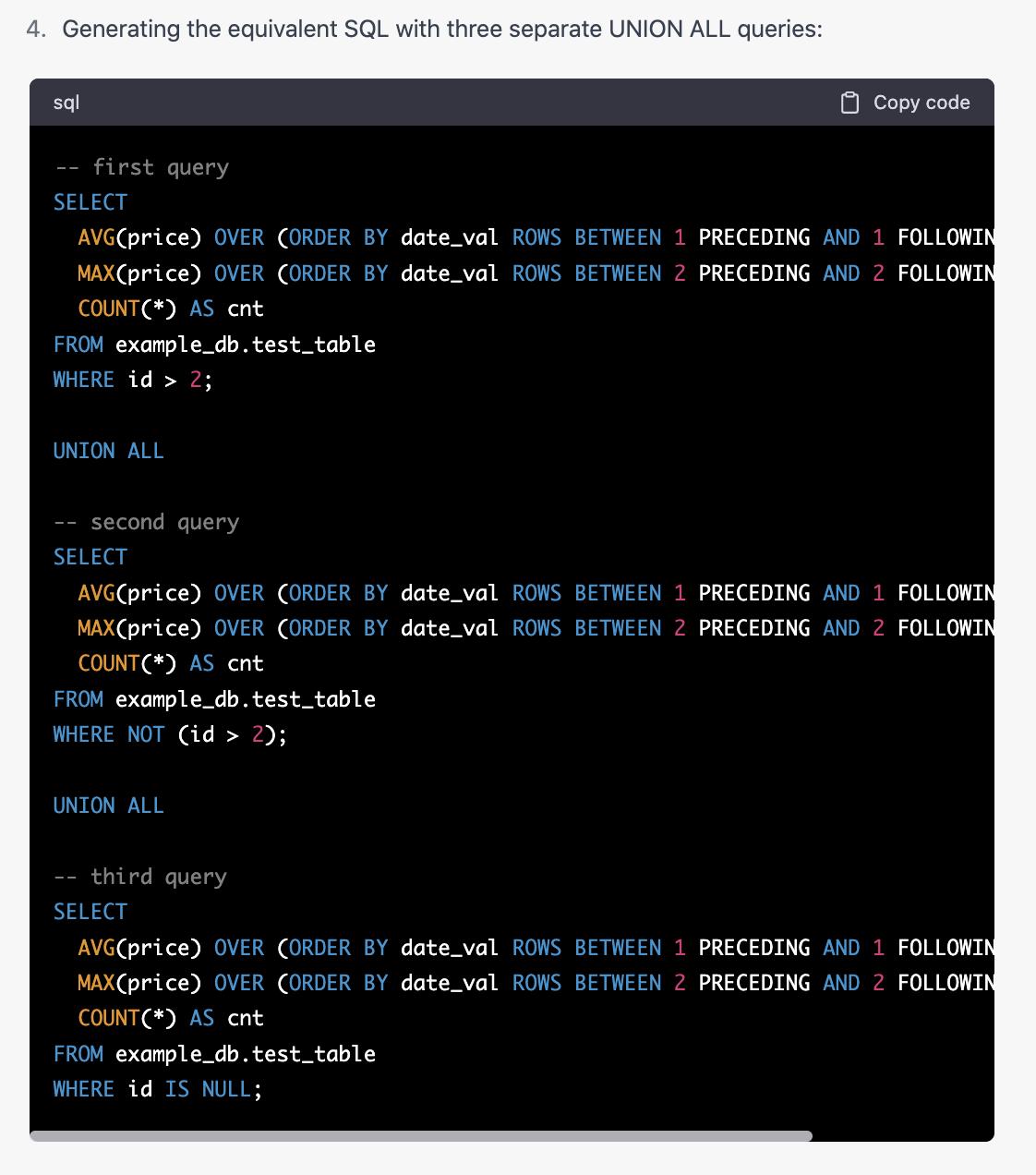Image resolution: width=1036 pixels, height=1175 pixels.
Task: Click the horizontal scrollbar thumb under code
Action: [x=421, y=1136]
